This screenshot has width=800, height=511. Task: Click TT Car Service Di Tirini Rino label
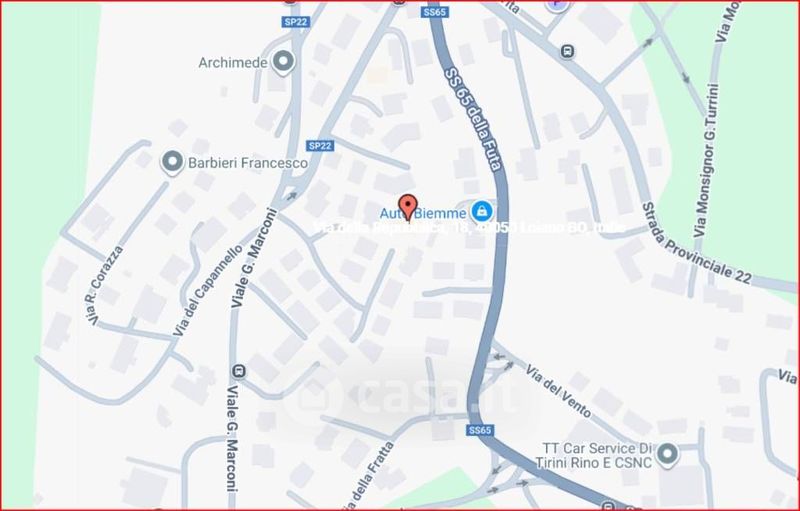594,455
